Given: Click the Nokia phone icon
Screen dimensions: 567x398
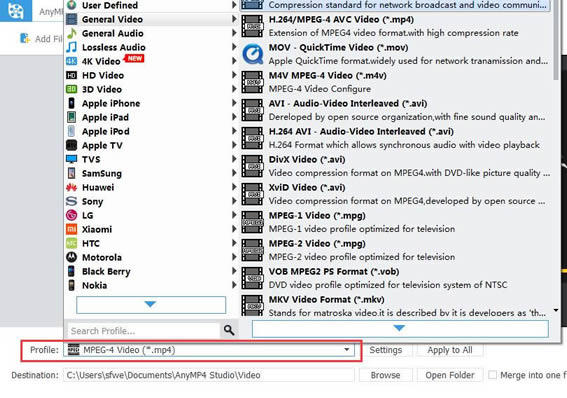Looking at the screenshot, I should point(71,285).
